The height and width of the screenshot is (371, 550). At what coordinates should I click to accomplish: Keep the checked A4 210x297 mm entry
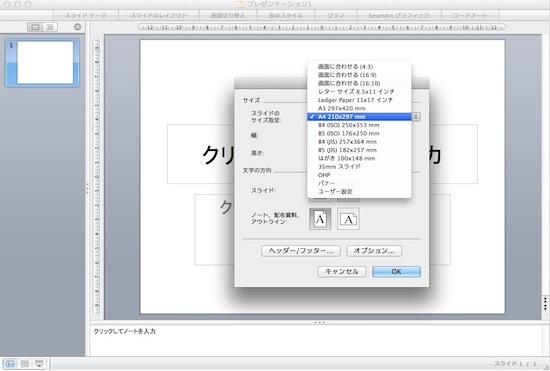[359, 117]
